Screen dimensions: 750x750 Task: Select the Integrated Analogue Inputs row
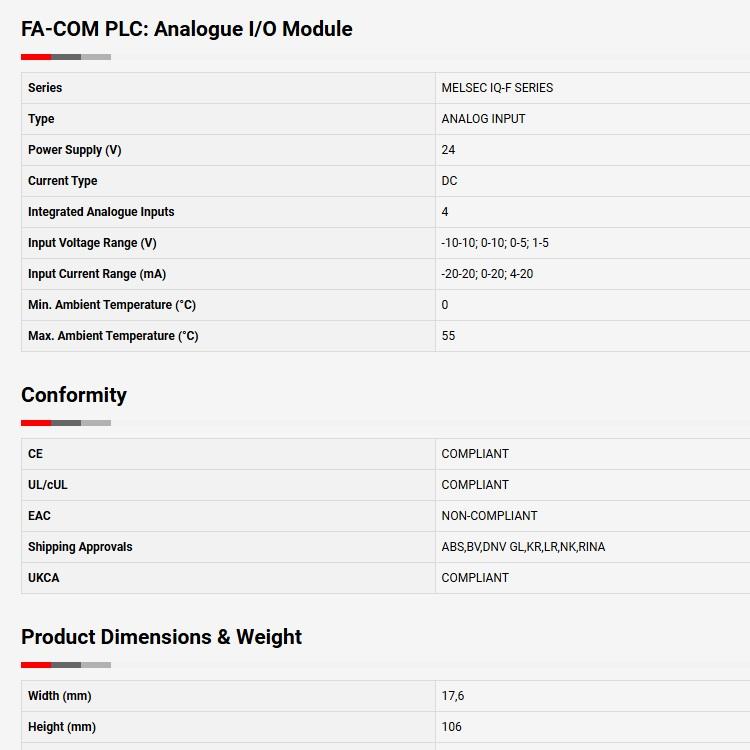pos(386,212)
